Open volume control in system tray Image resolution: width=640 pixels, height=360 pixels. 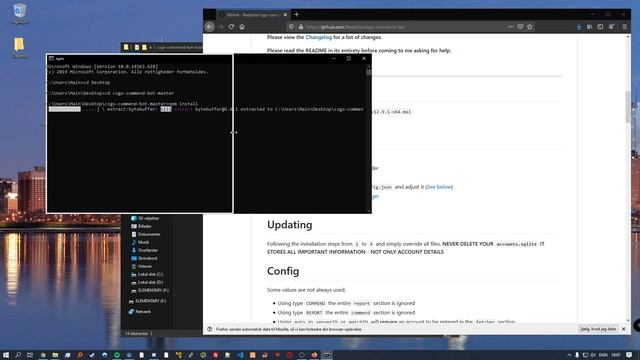[593, 355]
